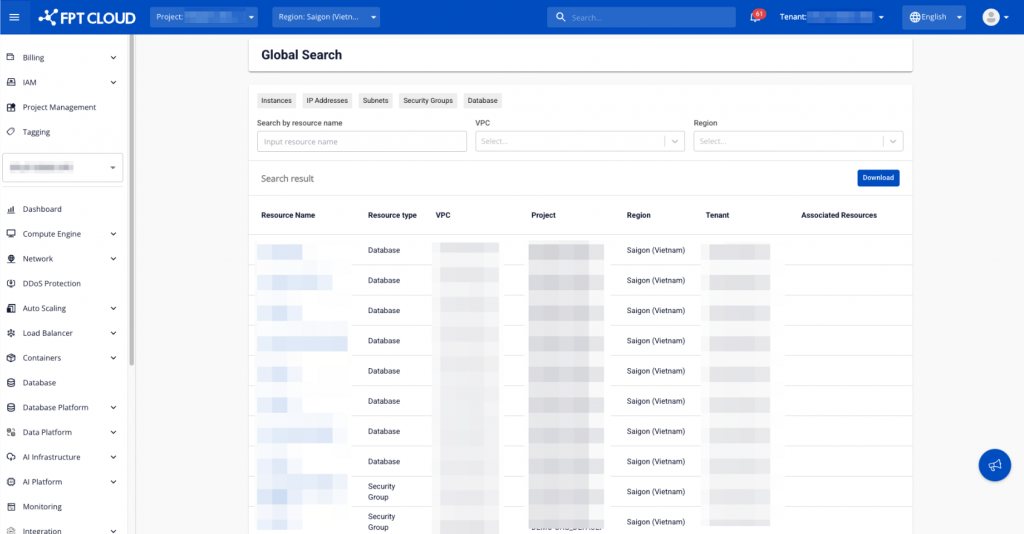Open the English language dropdown

pyautogui.click(x=933, y=17)
